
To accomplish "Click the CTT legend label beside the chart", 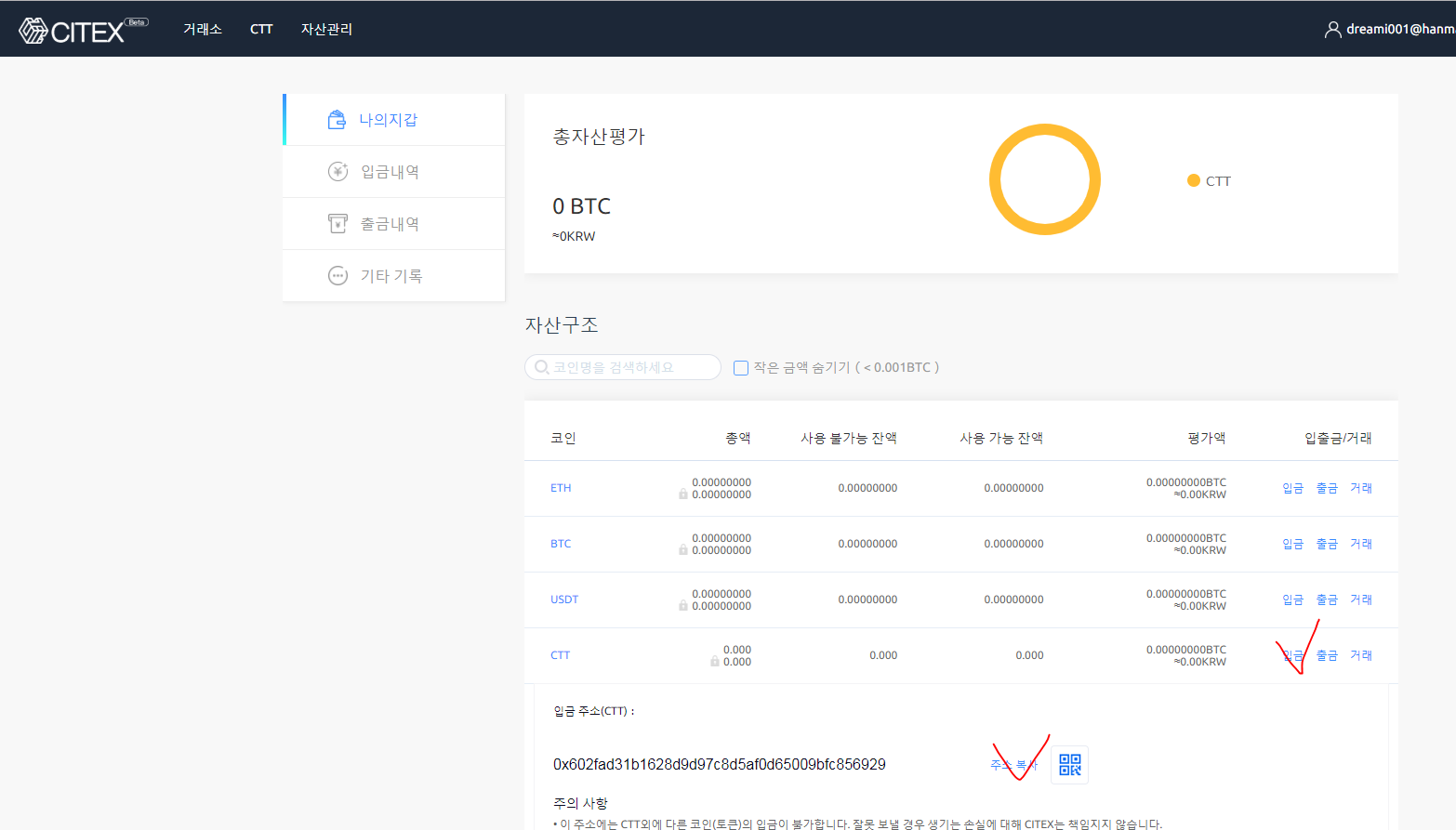I will point(1218,181).
